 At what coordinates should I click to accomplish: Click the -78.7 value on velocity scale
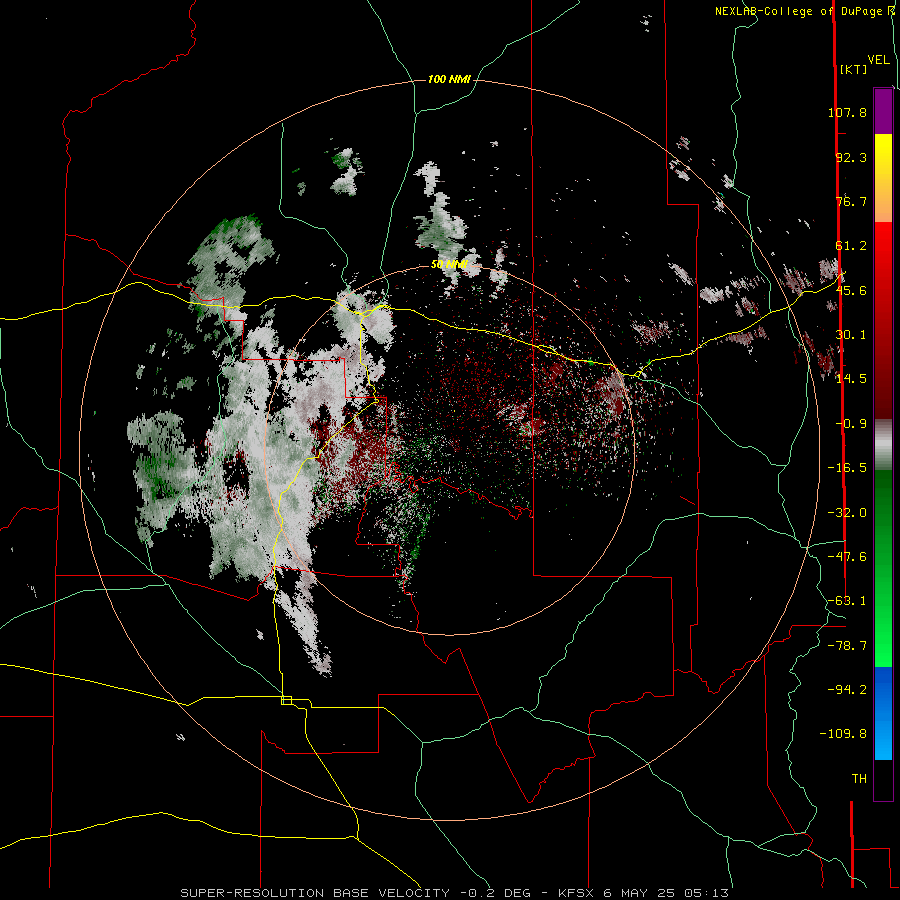click(x=847, y=646)
